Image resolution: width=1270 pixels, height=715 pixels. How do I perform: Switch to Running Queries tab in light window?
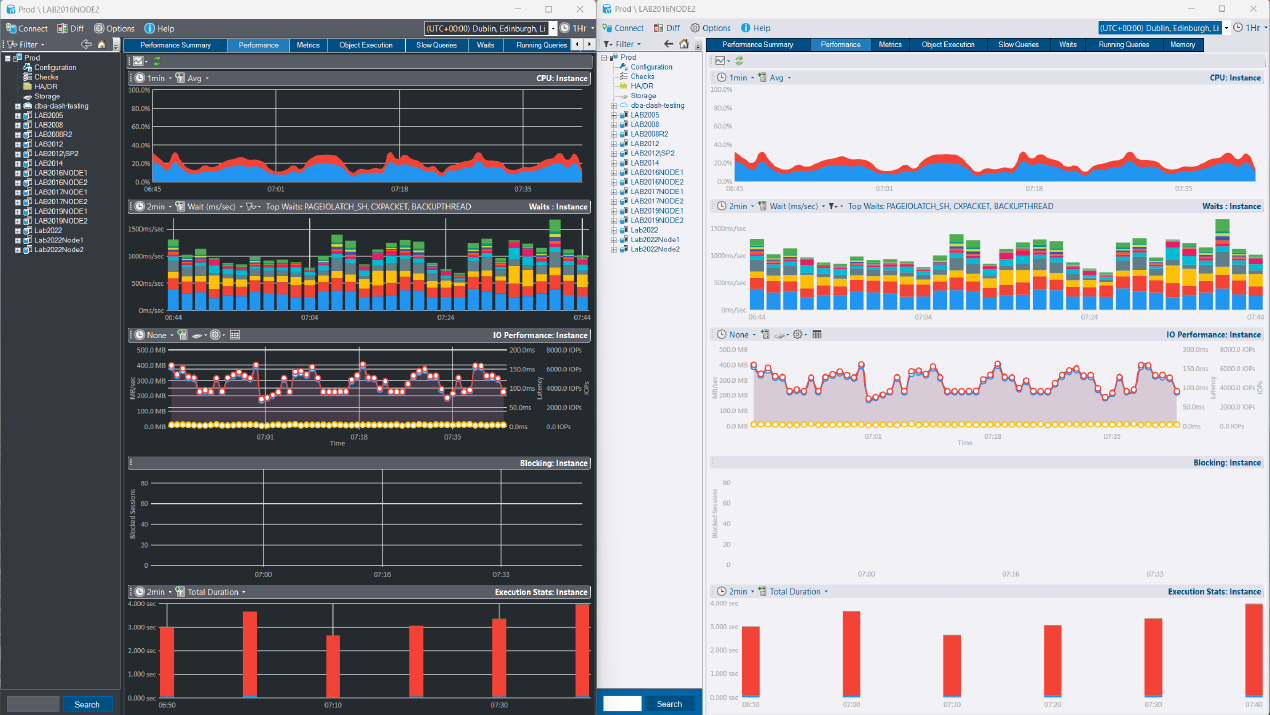1124,45
